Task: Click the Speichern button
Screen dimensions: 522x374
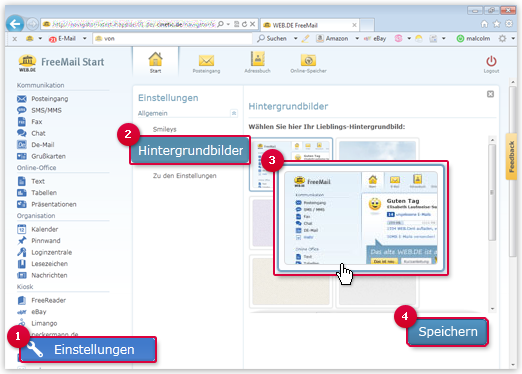Action: pos(448,332)
